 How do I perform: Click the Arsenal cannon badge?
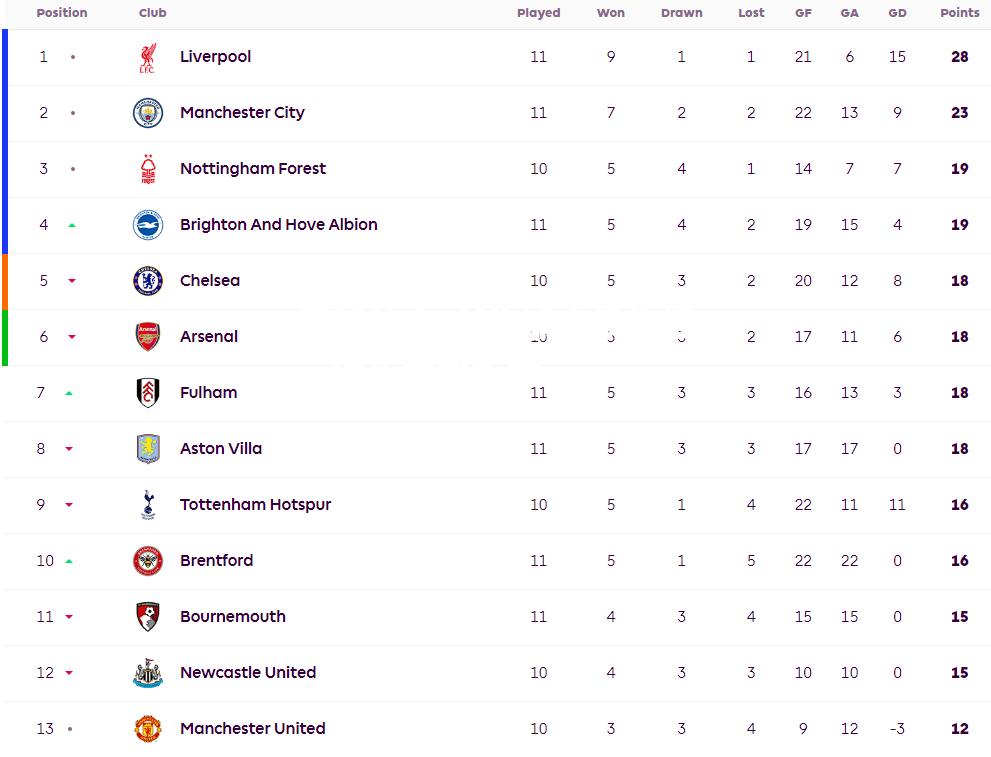click(x=148, y=337)
